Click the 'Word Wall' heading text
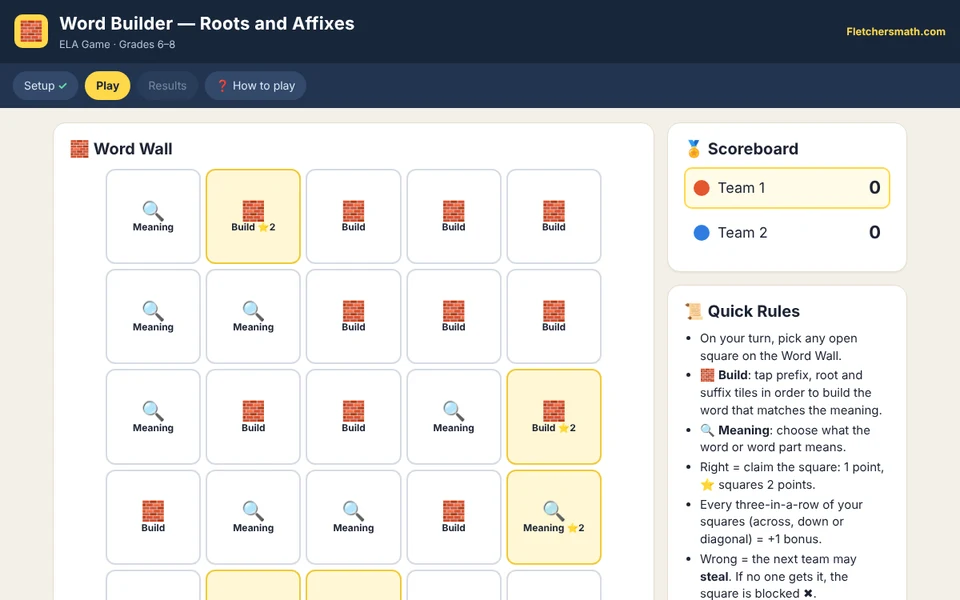960x600 pixels. click(133, 149)
